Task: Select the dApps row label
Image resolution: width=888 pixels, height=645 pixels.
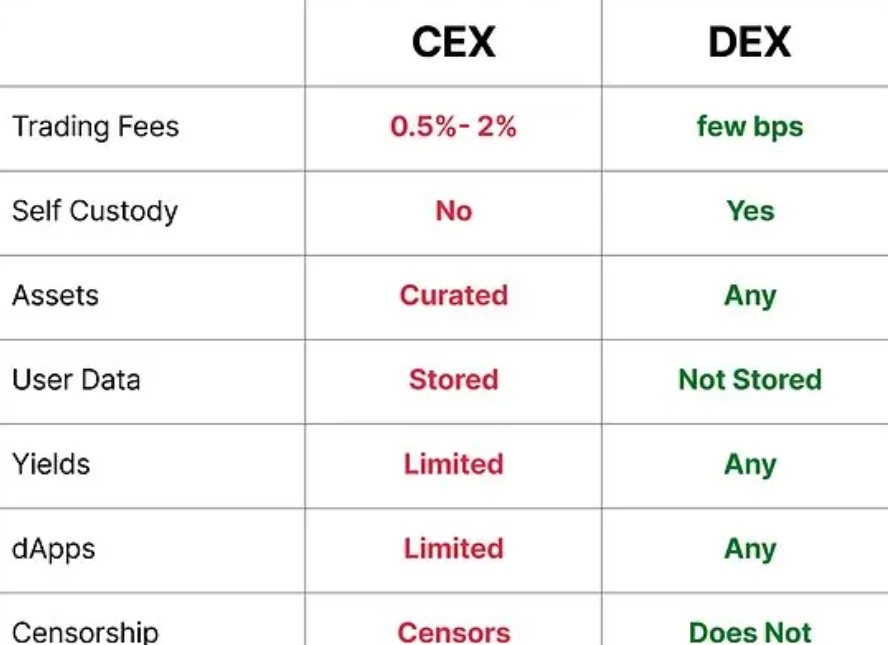Action: point(54,549)
